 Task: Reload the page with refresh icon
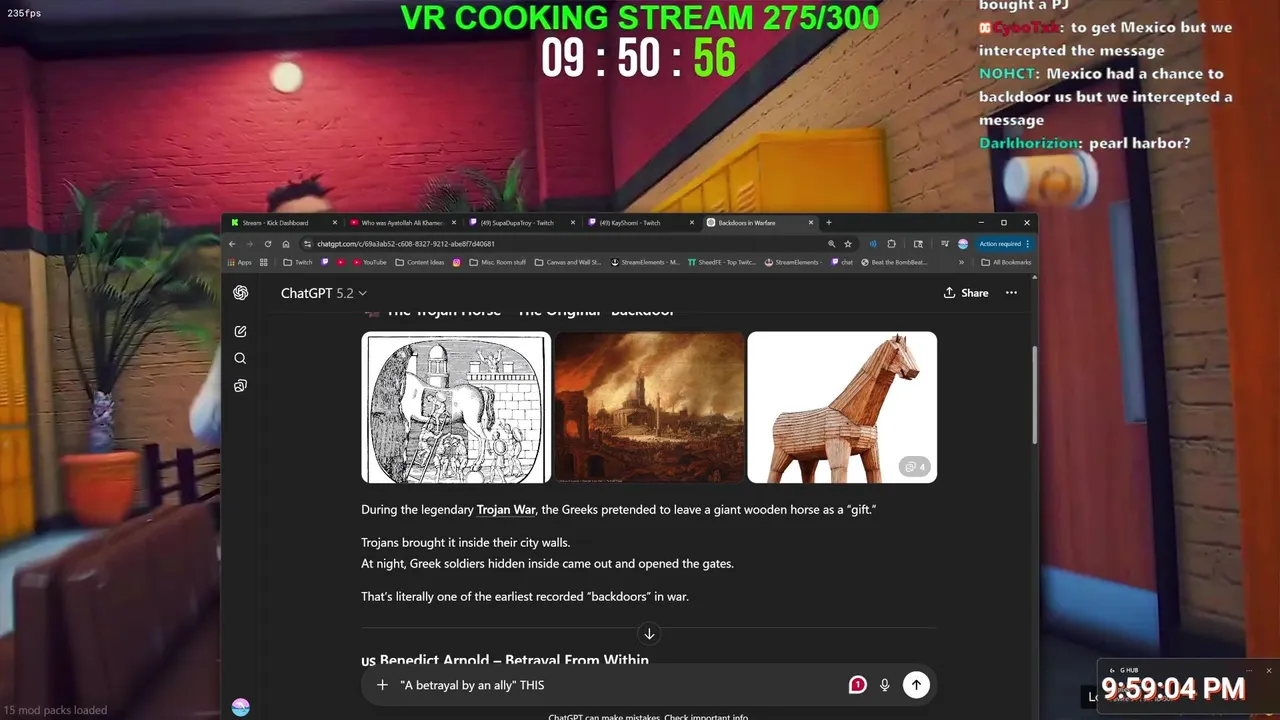click(267, 244)
